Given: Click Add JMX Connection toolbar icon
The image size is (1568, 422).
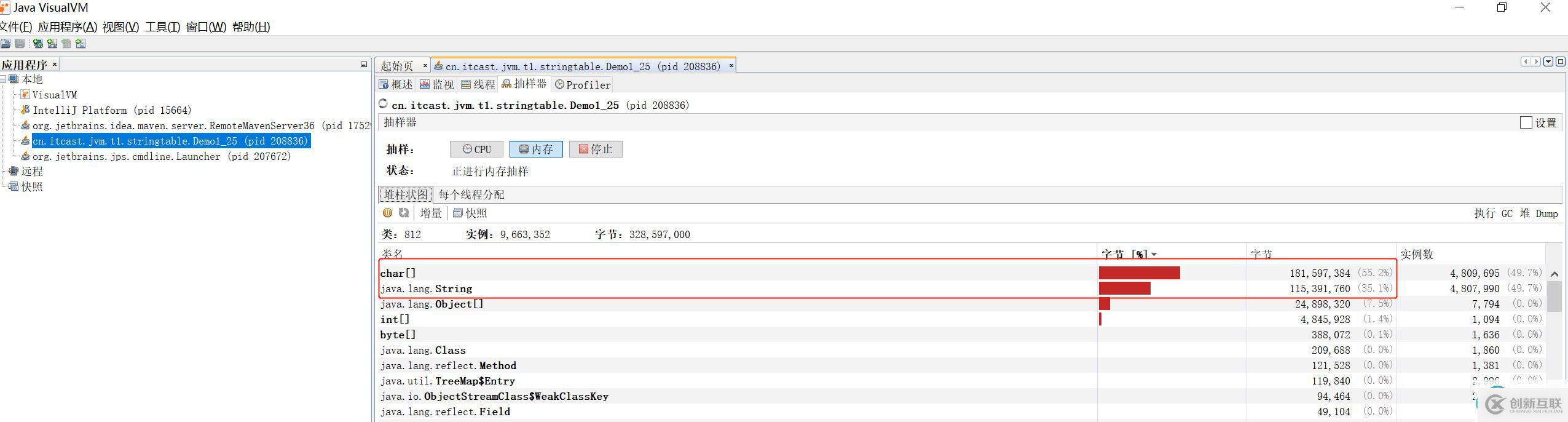Looking at the screenshot, I should [52, 44].
